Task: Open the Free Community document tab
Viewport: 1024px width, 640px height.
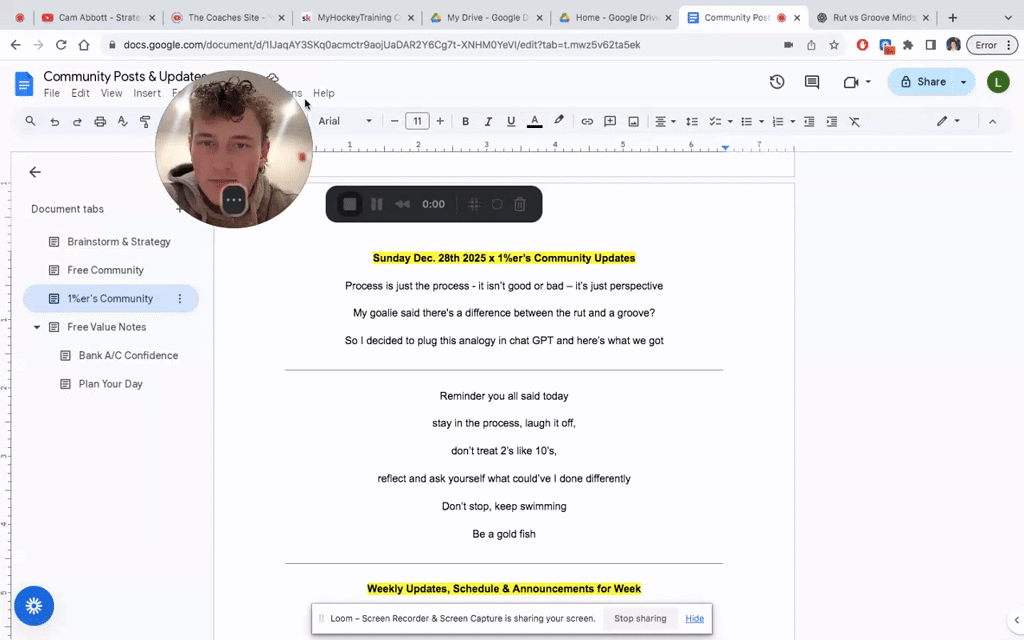Action: point(111,270)
